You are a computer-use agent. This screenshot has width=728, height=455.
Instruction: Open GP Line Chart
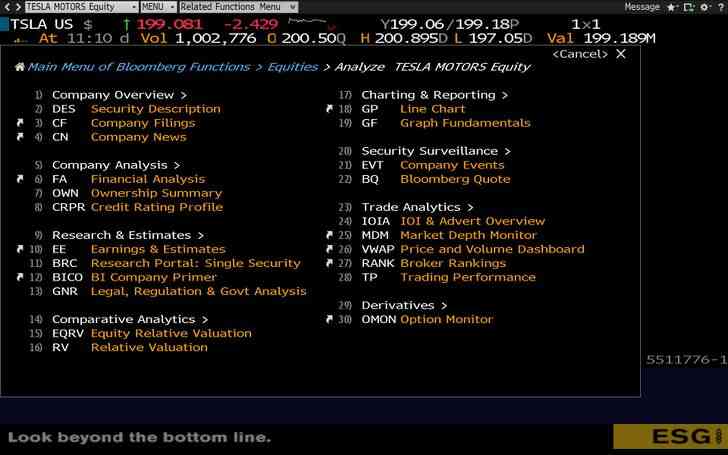point(413,109)
